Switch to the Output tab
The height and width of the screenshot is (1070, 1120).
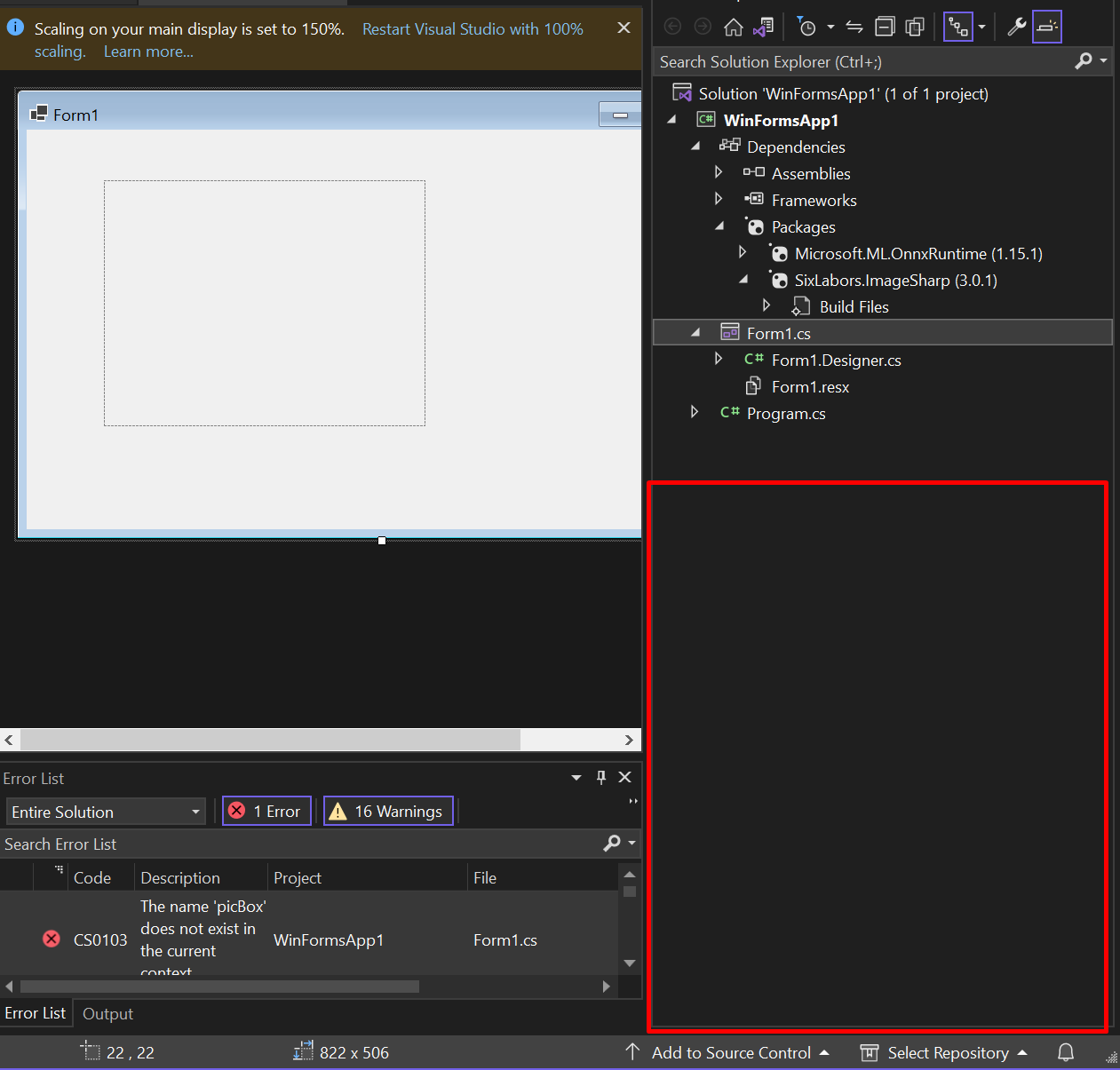[107, 1013]
